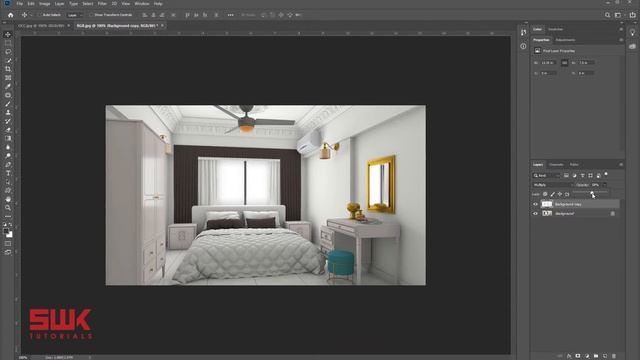Open the Opacity slider dropdown arrow
Image resolution: width=640 pixels, height=360 pixels.
pyautogui.click(x=605, y=185)
